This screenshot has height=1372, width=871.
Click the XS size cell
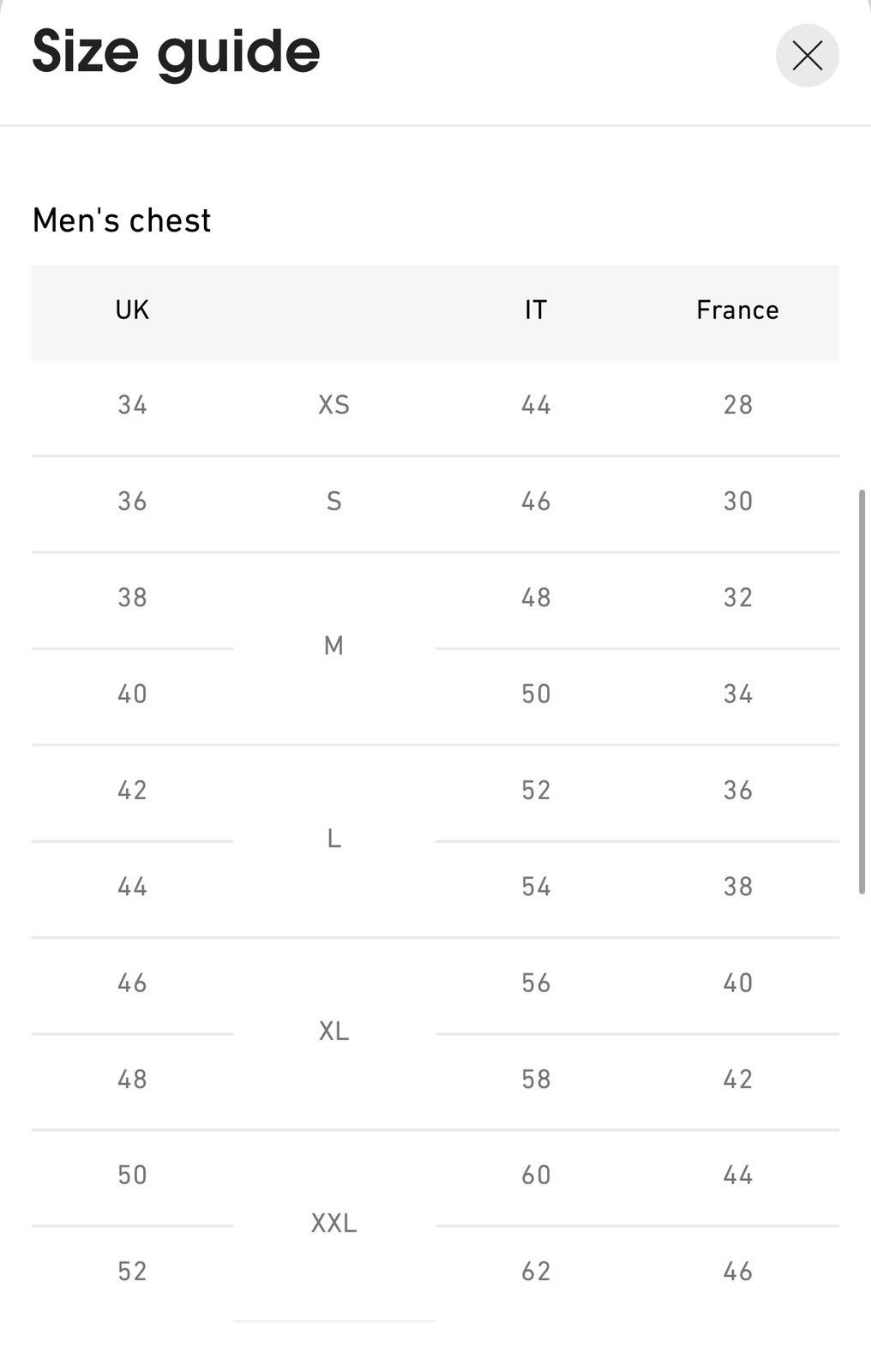[x=333, y=405]
